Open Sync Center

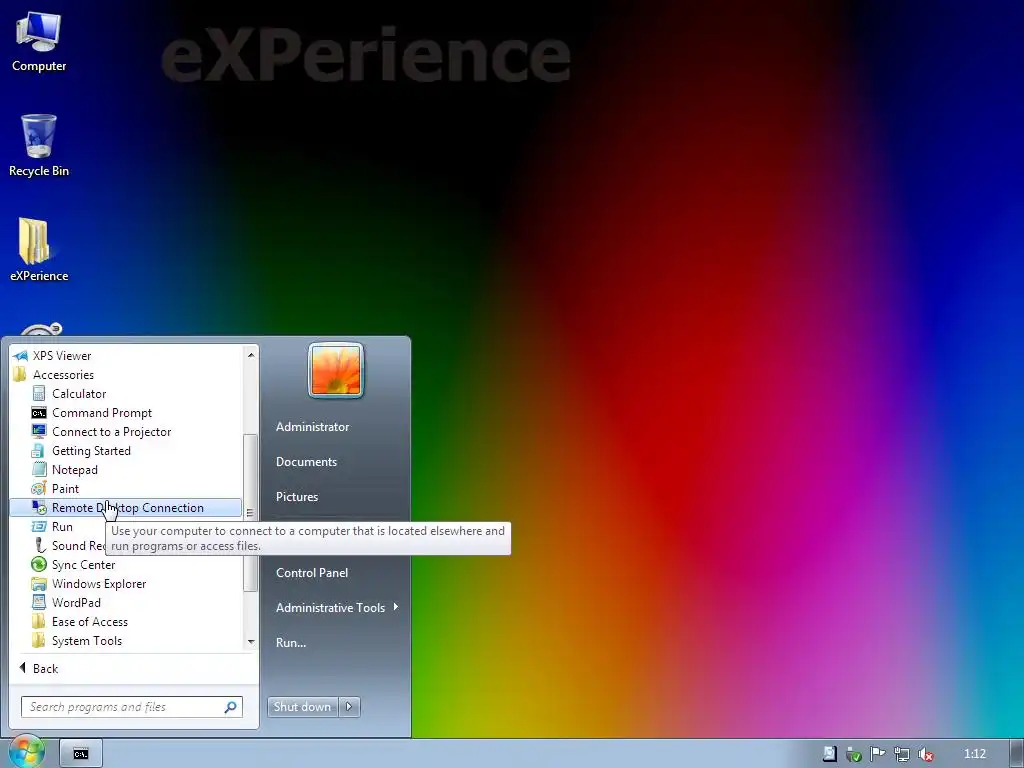point(83,565)
